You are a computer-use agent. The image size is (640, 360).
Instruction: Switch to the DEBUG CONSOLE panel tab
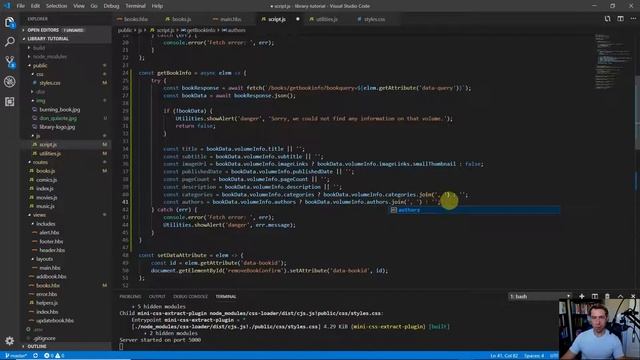190,297
